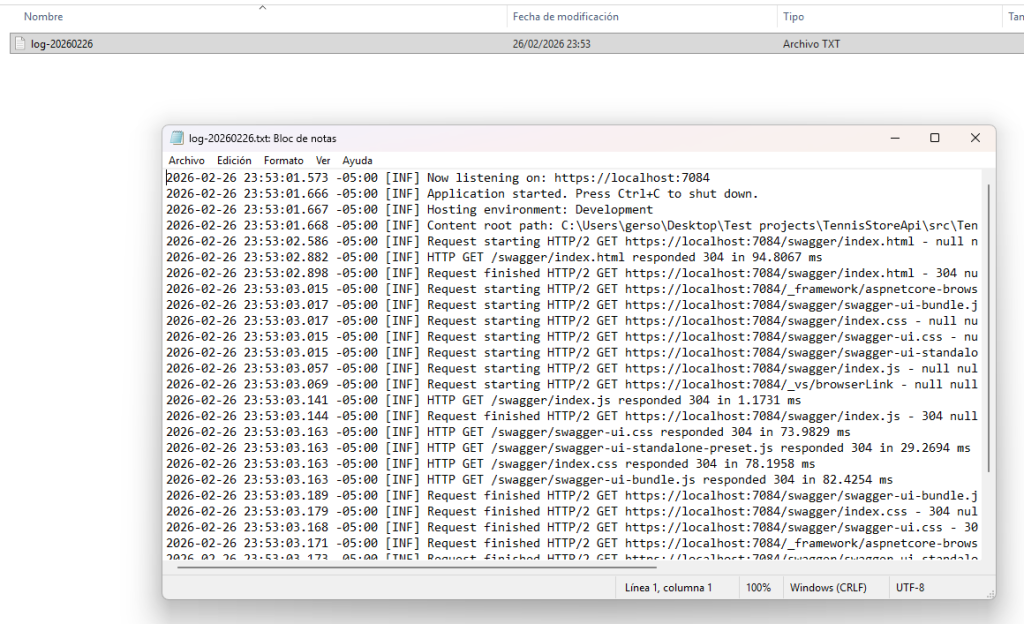Sort Explorer files by Tipo column

coord(793,16)
